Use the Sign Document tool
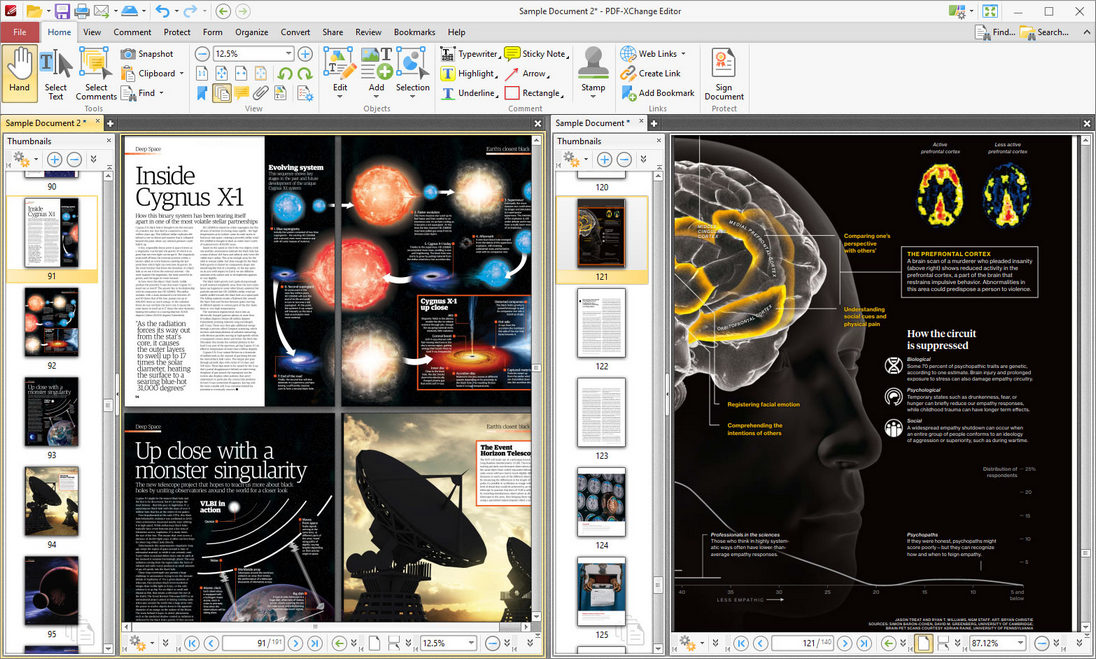The height and width of the screenshot is (659, 1096). 723,70
